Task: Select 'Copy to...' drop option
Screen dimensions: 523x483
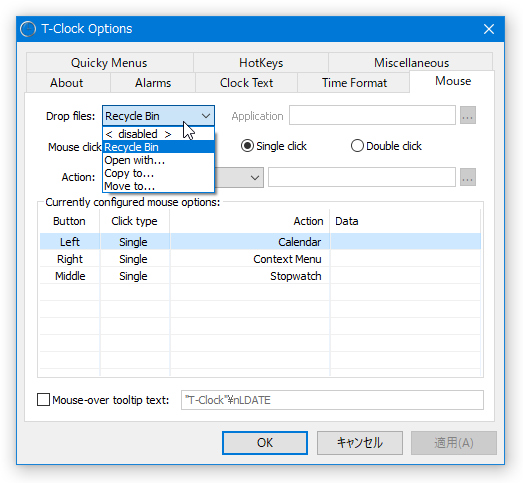Action: [x=158, y=173]
